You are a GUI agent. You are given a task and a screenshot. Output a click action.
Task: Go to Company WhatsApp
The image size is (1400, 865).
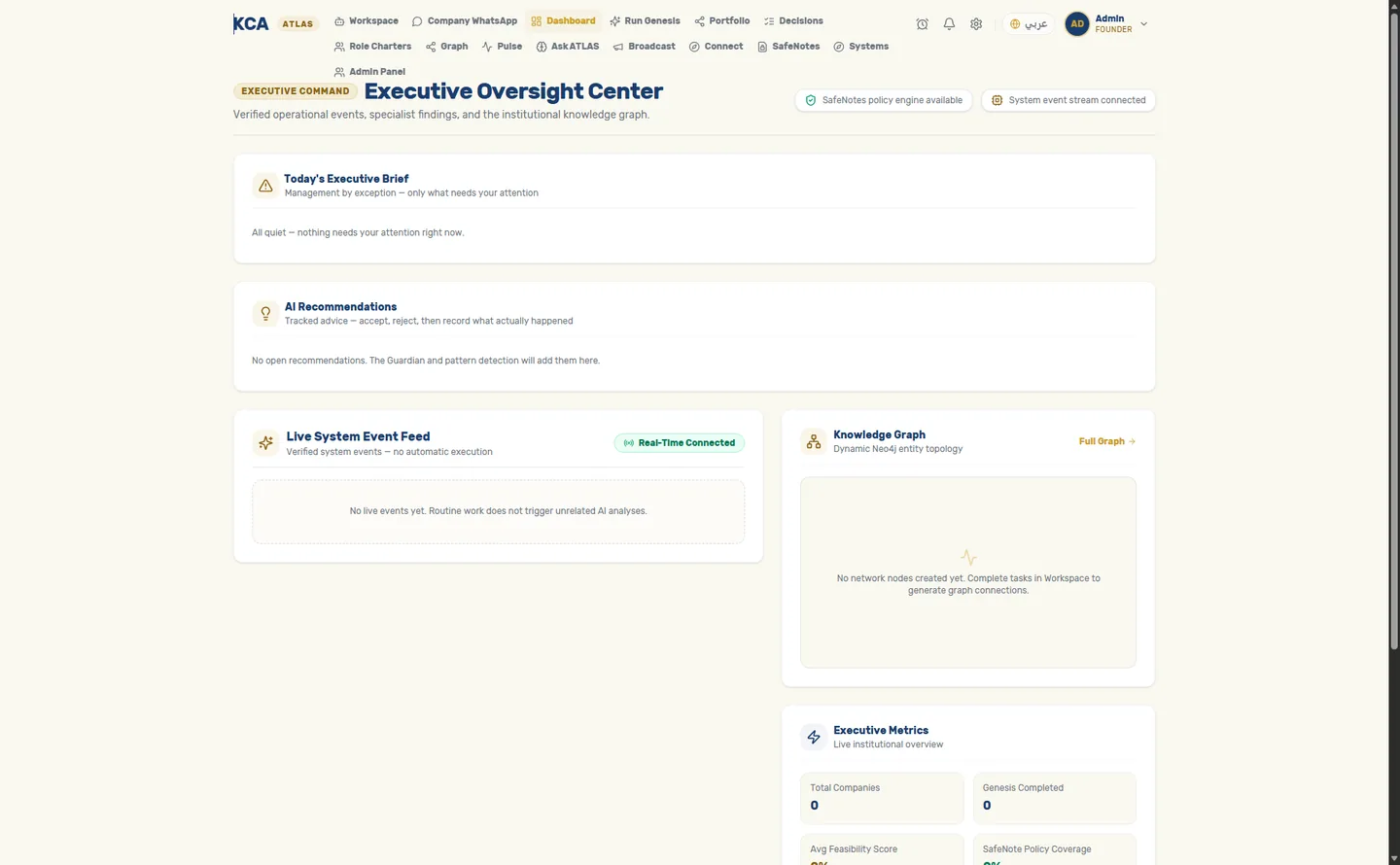point(465,21)
